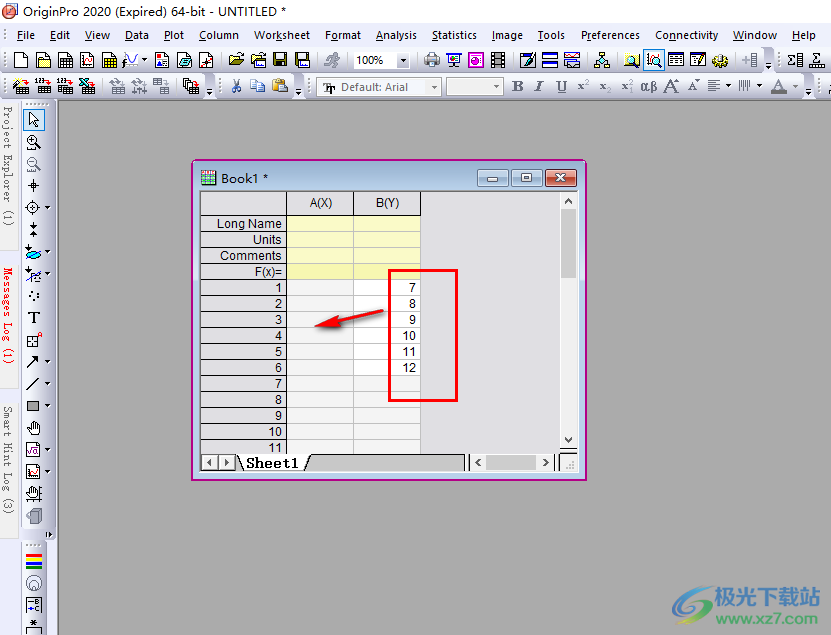Create a new workbook from toolbar
Viewport: 831px width, 635px height.
[65, 60]
